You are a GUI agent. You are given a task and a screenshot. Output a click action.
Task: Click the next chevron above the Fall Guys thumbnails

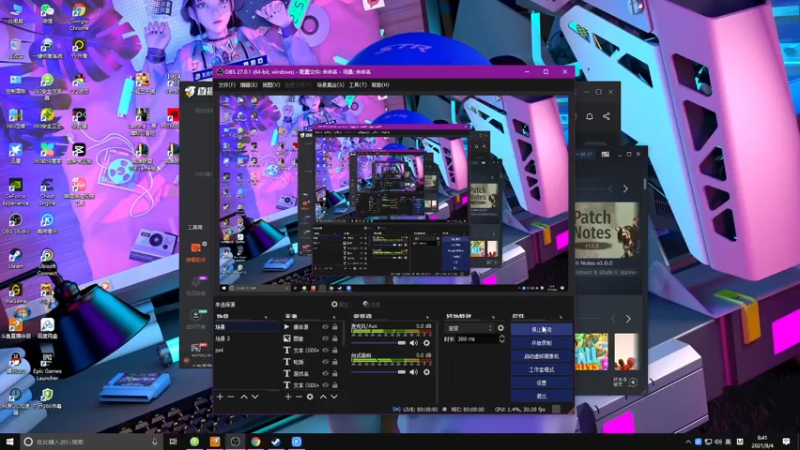coord(628,319)
